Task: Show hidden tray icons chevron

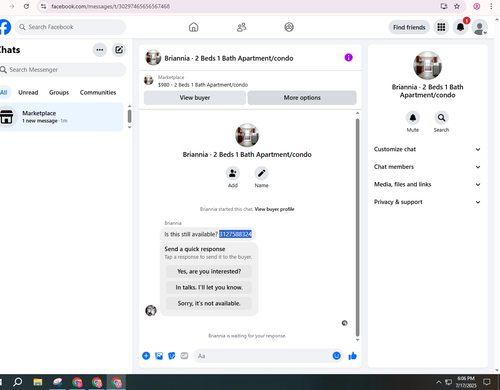Action: tap(439, 382)
